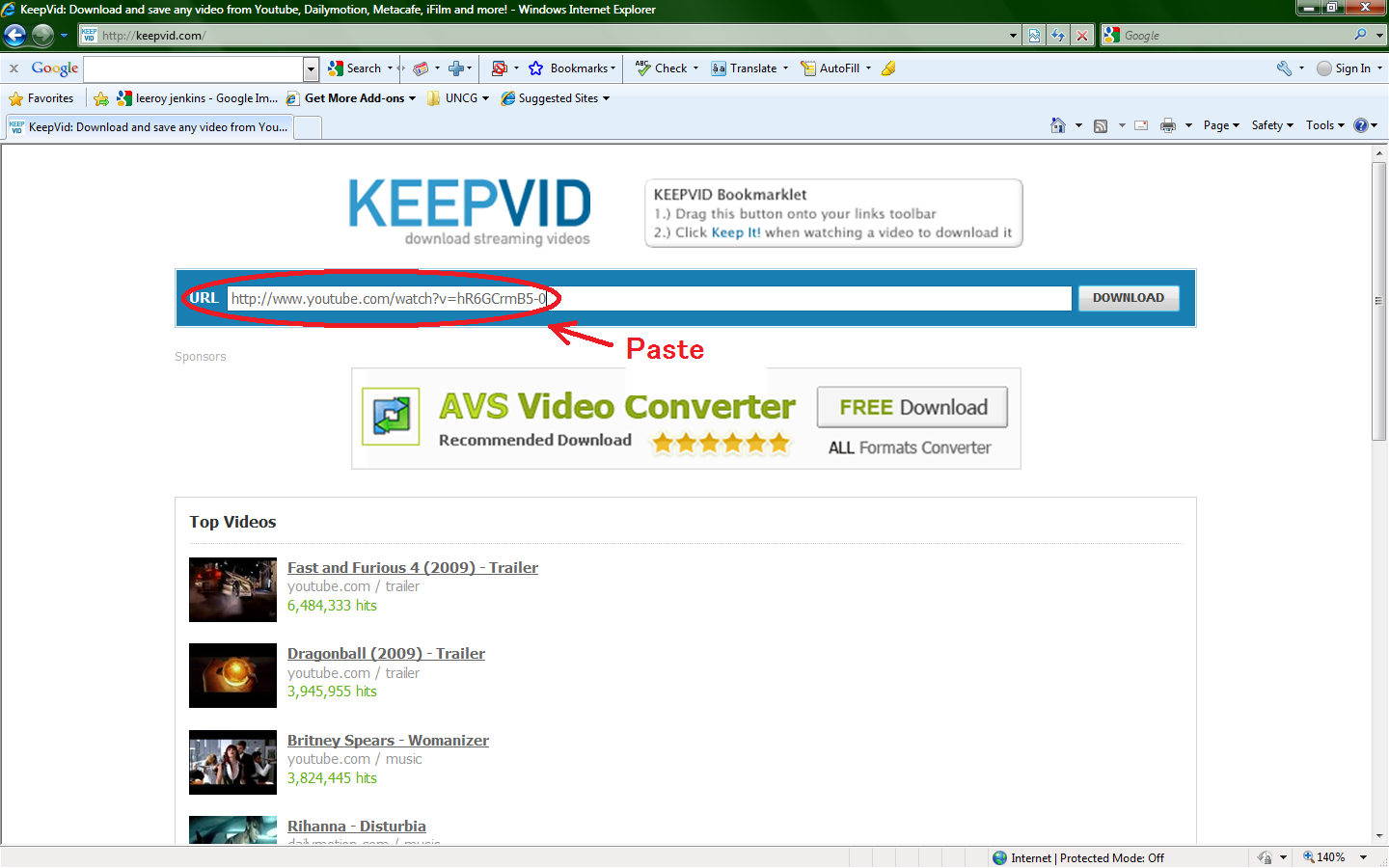The width and height of the screenshot is (1389, 868).
Task: Open Fast and Furious 4 Trailer link
Action: (x=413, y=568)
